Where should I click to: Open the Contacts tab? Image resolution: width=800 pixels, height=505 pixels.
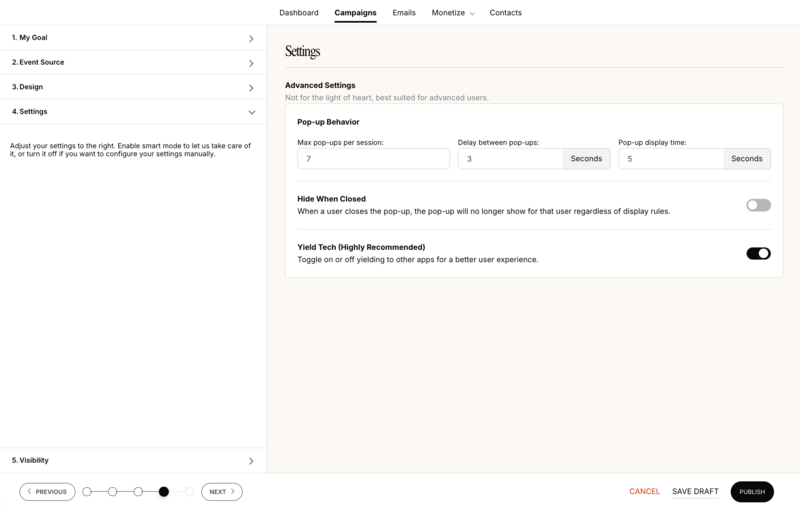[x=505, y=13]
